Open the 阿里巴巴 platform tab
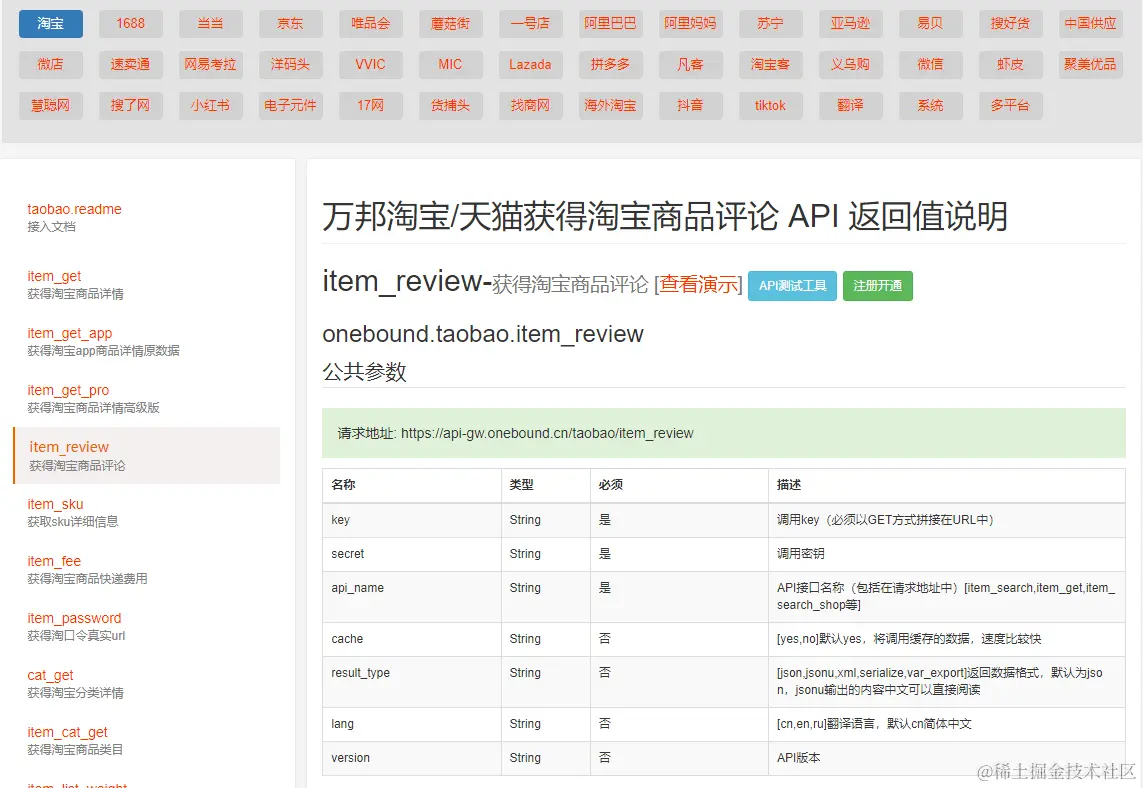 610,23
